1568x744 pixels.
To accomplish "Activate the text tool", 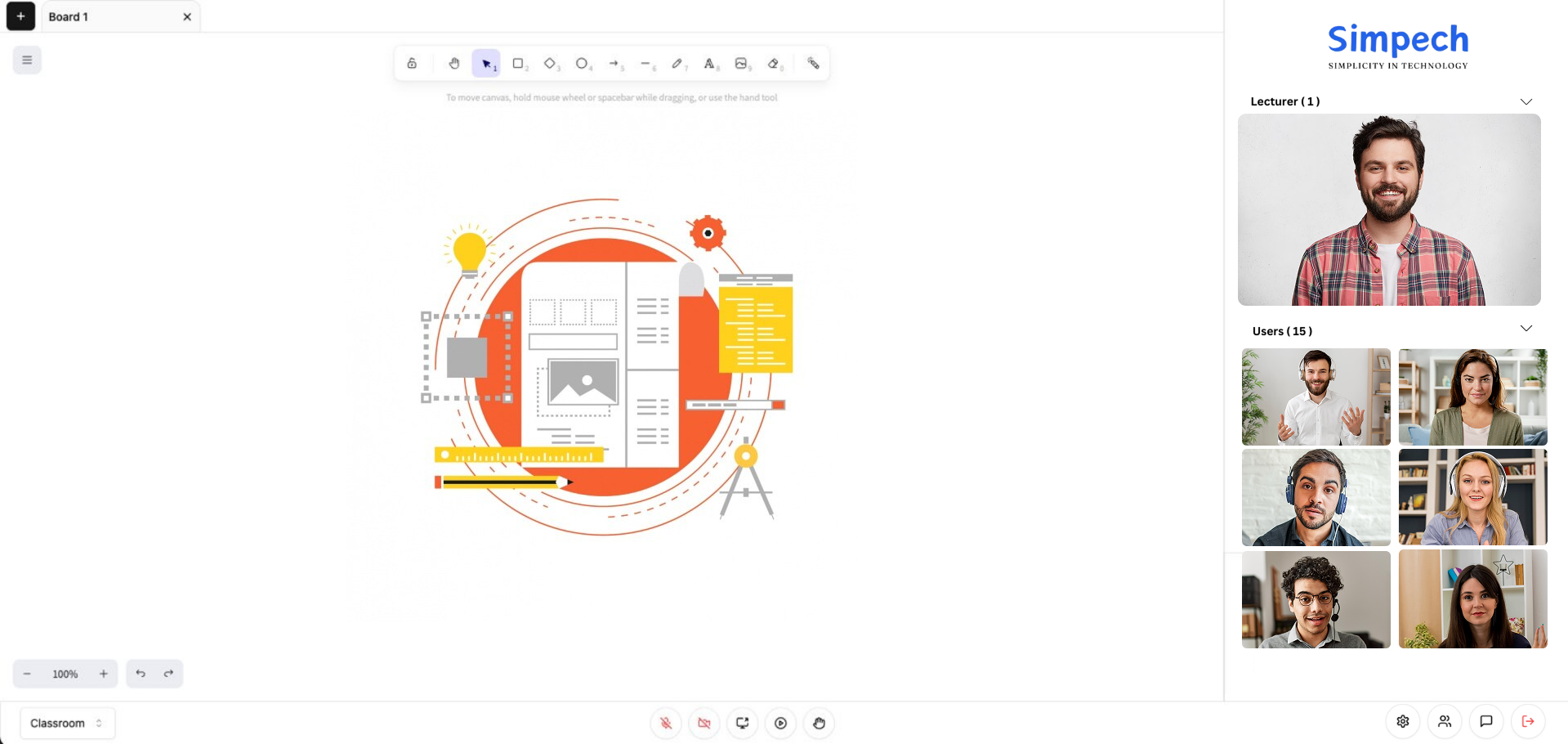I will [709, 64].
